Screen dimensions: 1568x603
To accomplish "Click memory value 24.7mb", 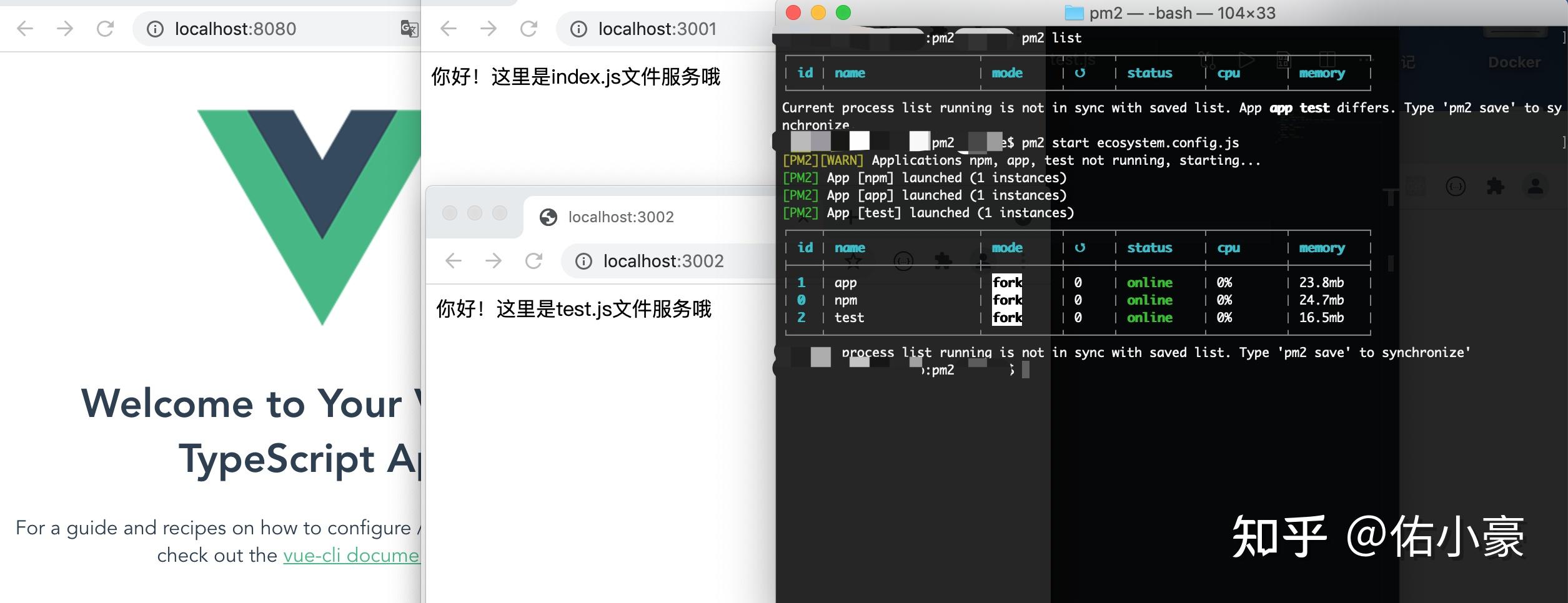I will (1321, 300).
